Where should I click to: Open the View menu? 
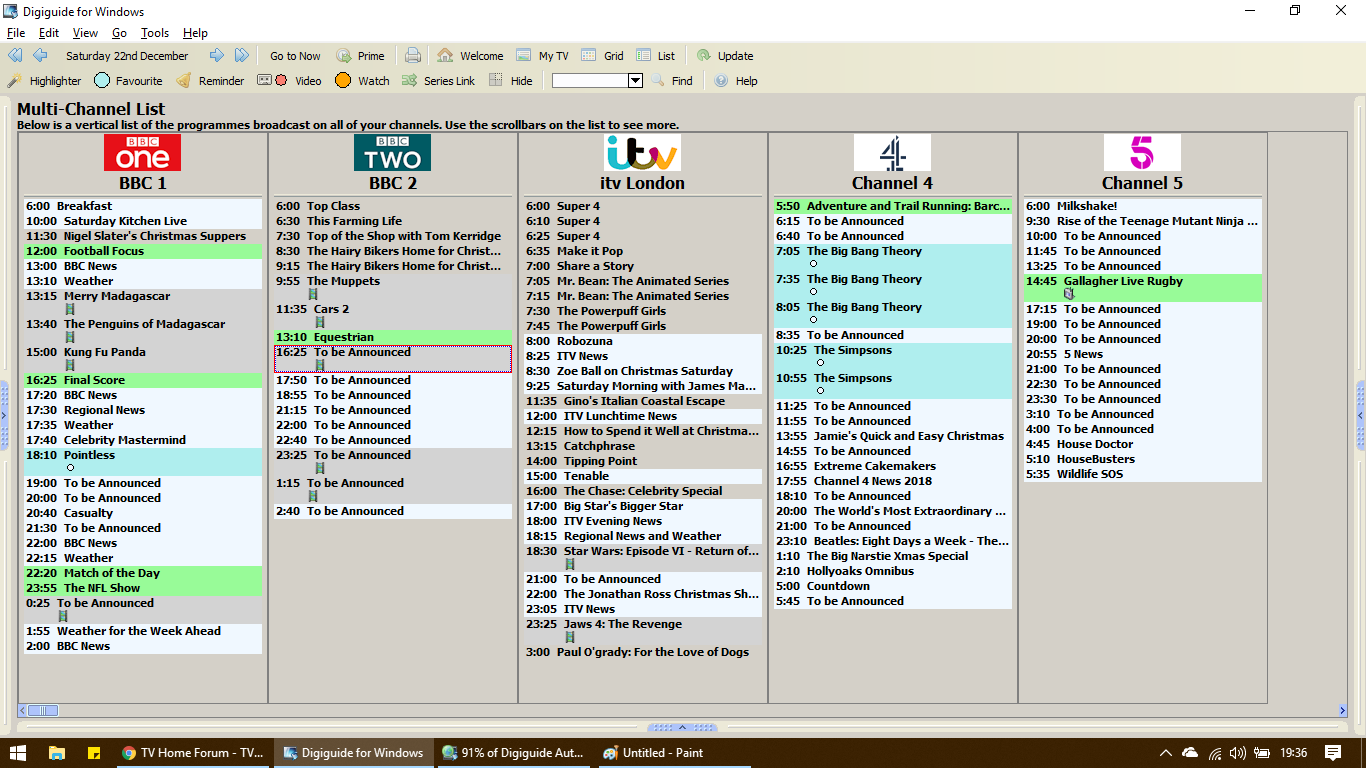point(85,33)
